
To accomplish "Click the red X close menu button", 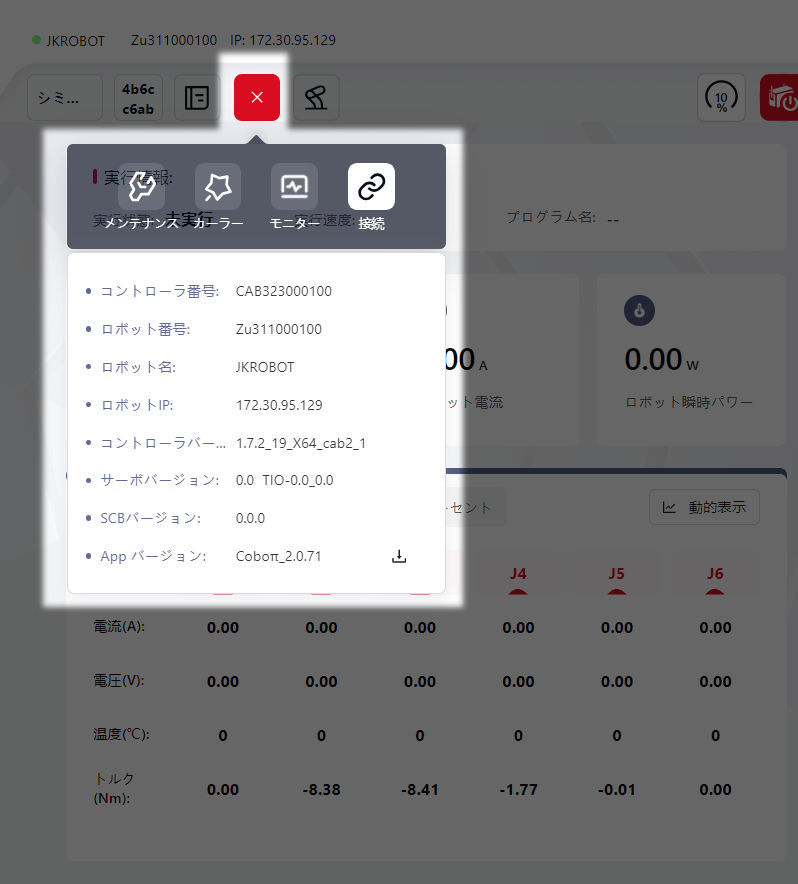I will (257, 98).
